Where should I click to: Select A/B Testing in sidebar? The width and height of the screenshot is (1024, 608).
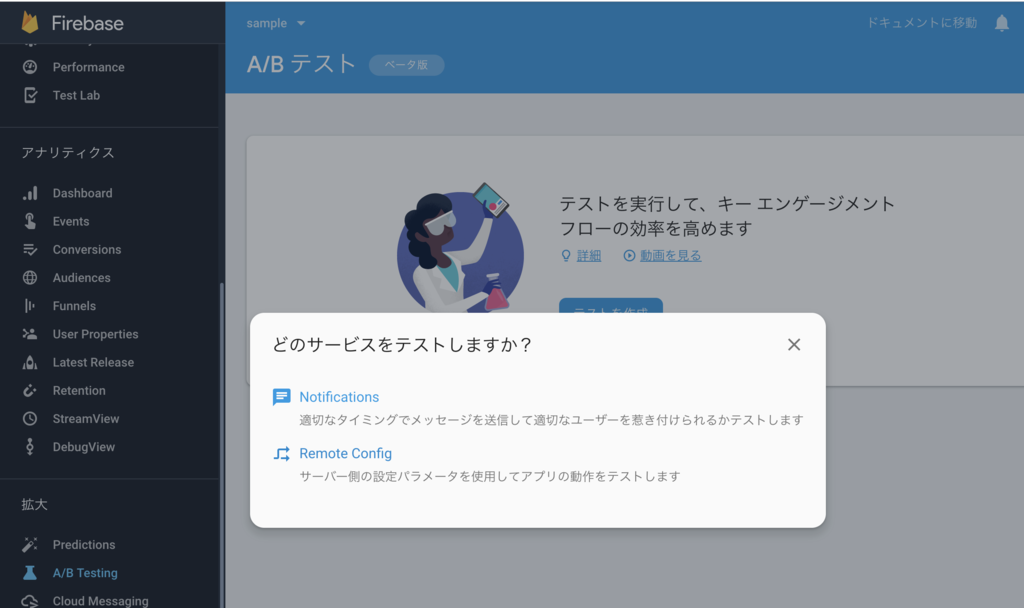point(85,573)
